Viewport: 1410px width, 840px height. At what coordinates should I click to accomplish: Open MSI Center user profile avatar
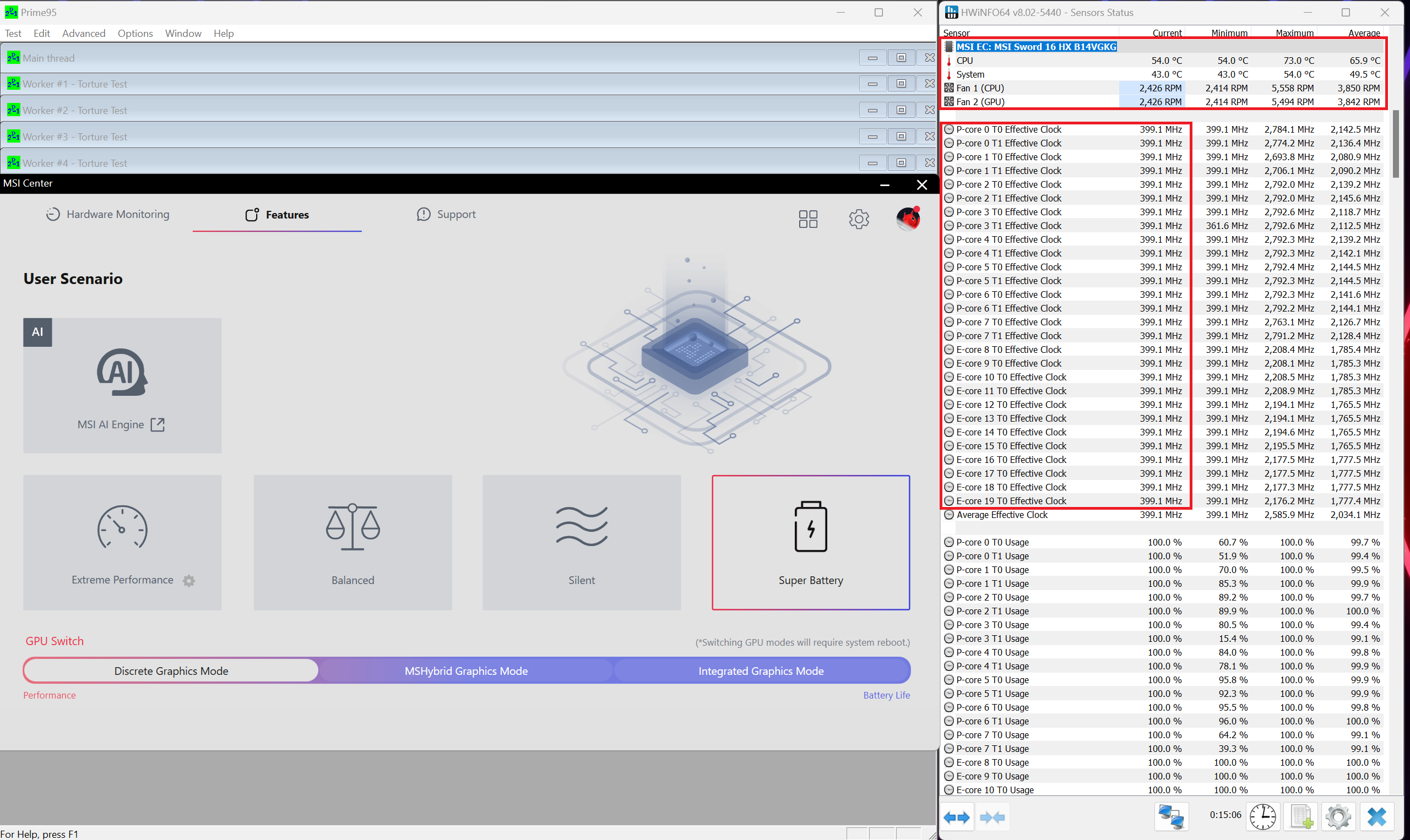tap(908, 219)
